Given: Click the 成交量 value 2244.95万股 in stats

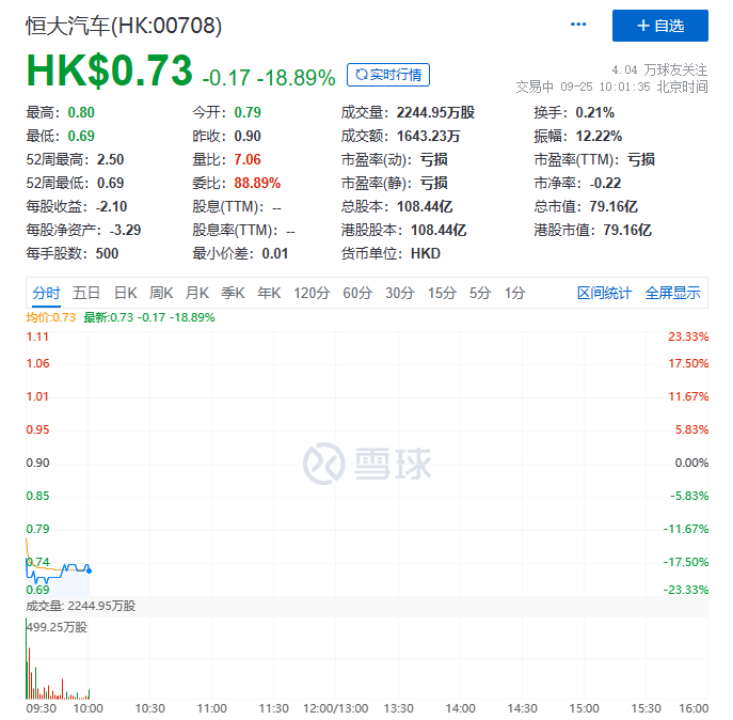Looking at the screenshot, I should 436,113.
